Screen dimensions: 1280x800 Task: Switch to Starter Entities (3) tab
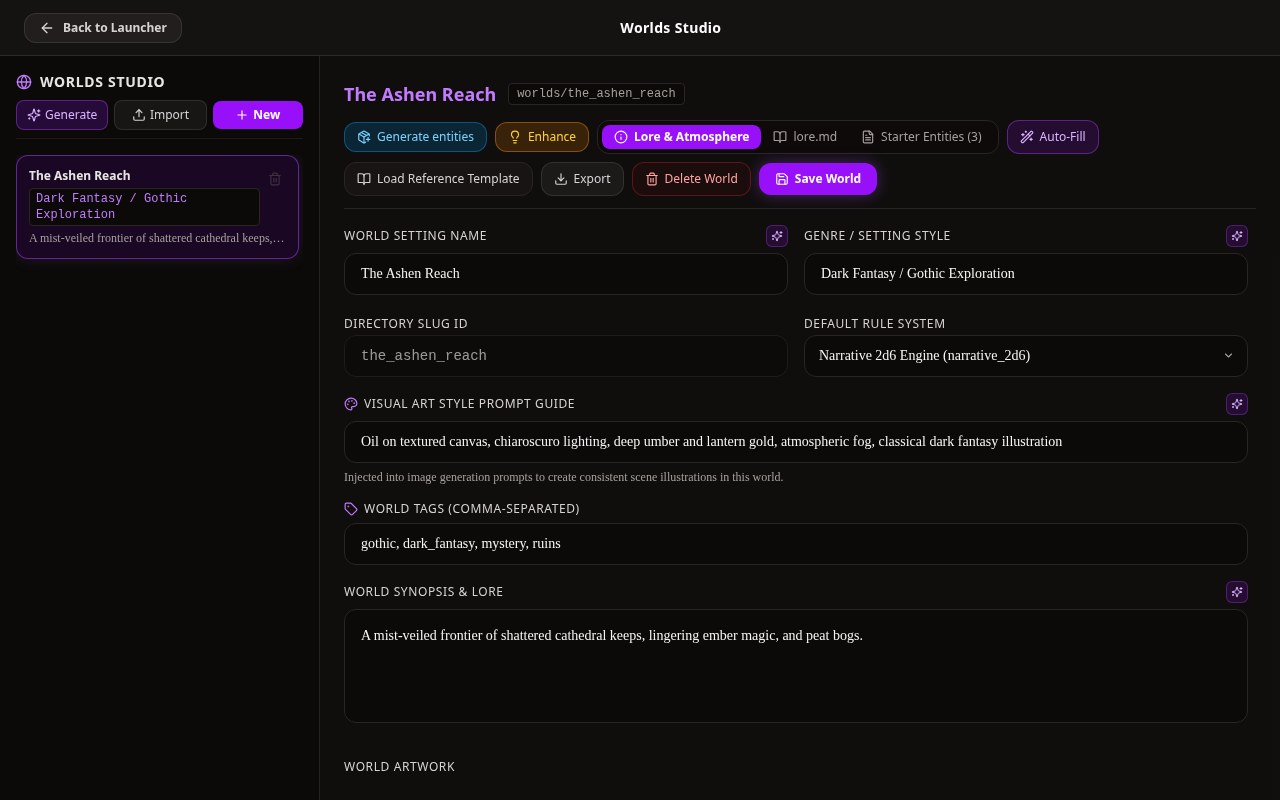coord(922,137)
